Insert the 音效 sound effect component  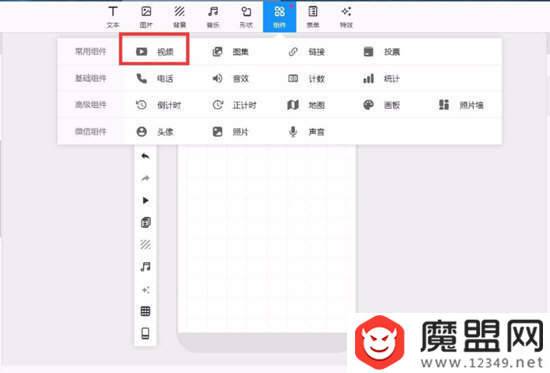pyautogui.click(x=230, y=78)
